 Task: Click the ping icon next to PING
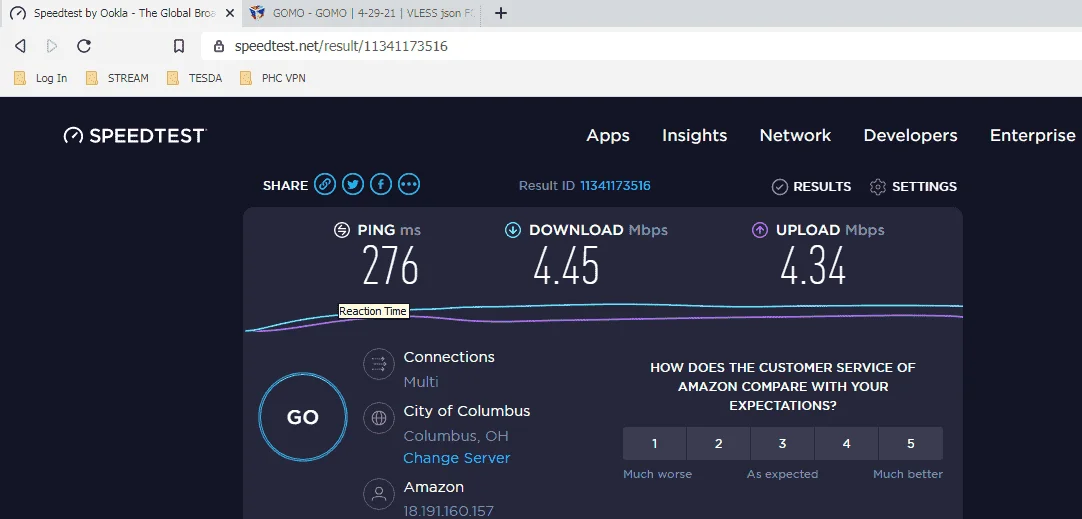click(342, 230)
